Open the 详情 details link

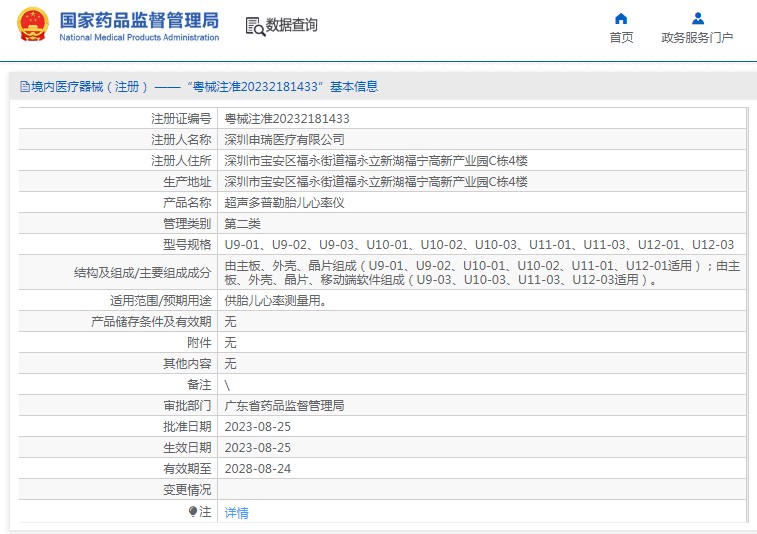(237, 513)
